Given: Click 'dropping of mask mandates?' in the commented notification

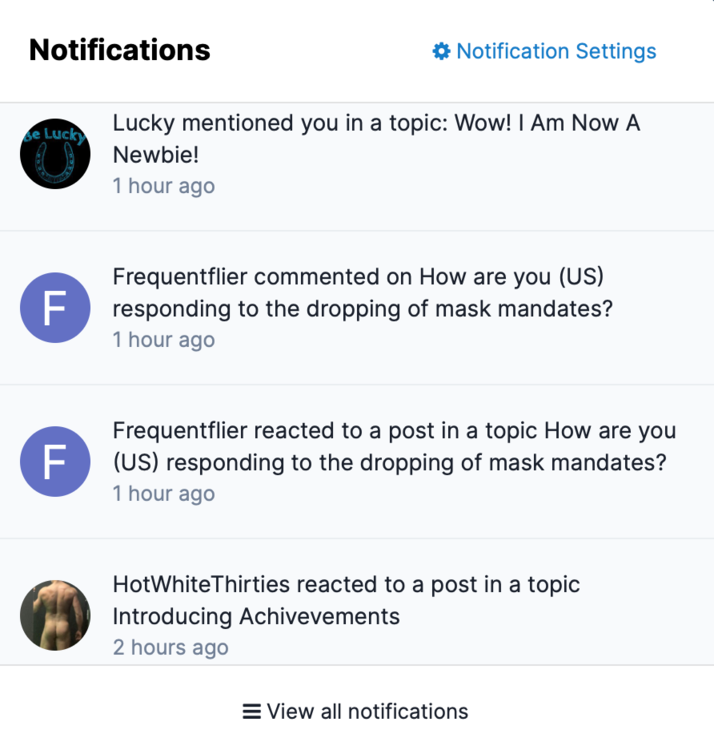Looking at the screenshot, I should click(x=460, y=309).
